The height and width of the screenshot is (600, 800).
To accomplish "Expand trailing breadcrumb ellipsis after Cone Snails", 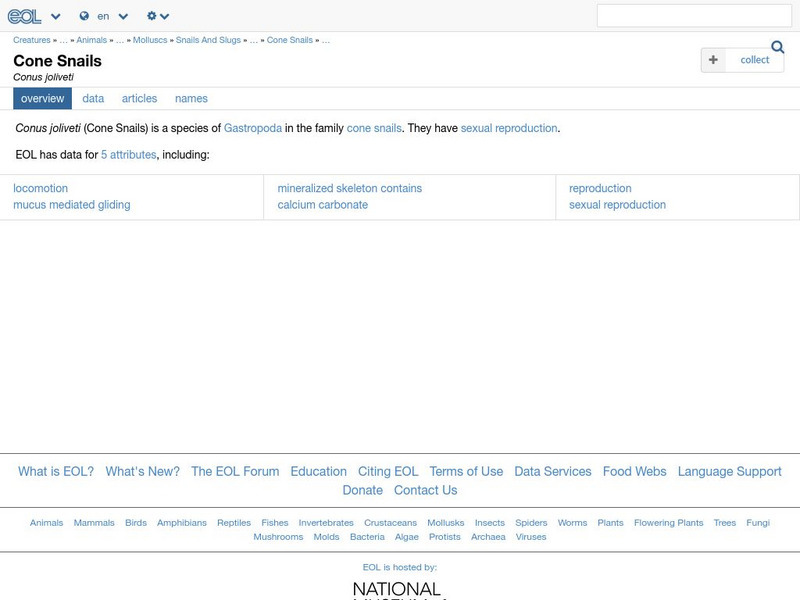I will (x=326, y=40).
